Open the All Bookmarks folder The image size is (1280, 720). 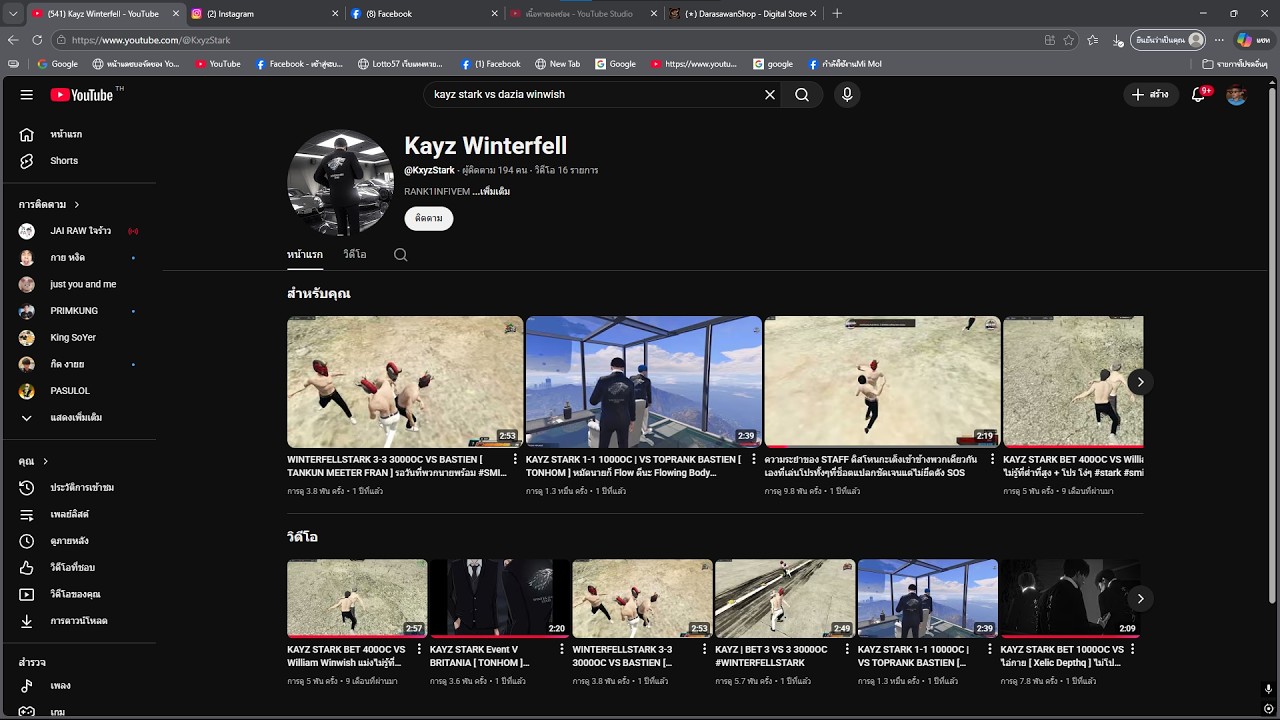(x=1235, y=64)
